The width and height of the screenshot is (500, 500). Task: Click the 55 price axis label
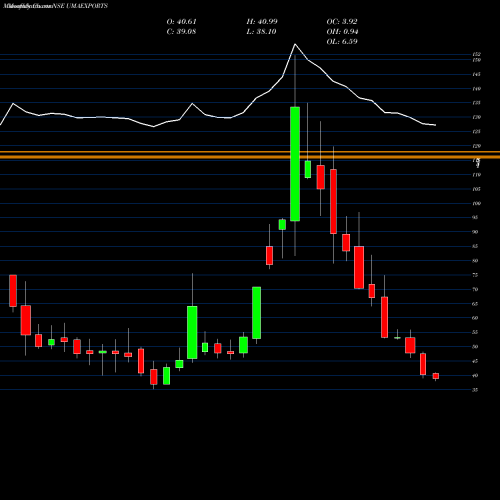point(475,332)
